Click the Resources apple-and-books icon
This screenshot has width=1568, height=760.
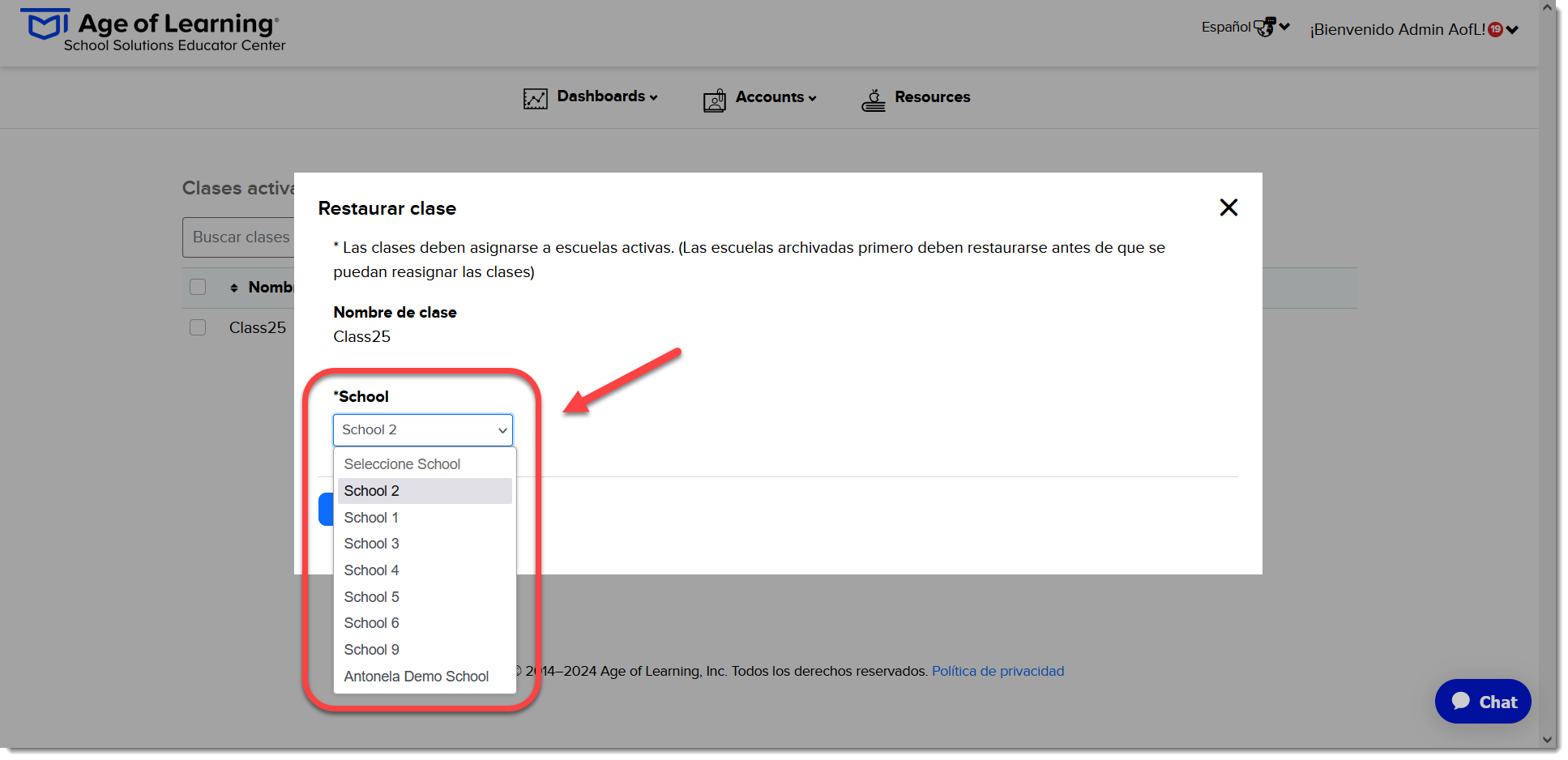(x=873, y=100)
